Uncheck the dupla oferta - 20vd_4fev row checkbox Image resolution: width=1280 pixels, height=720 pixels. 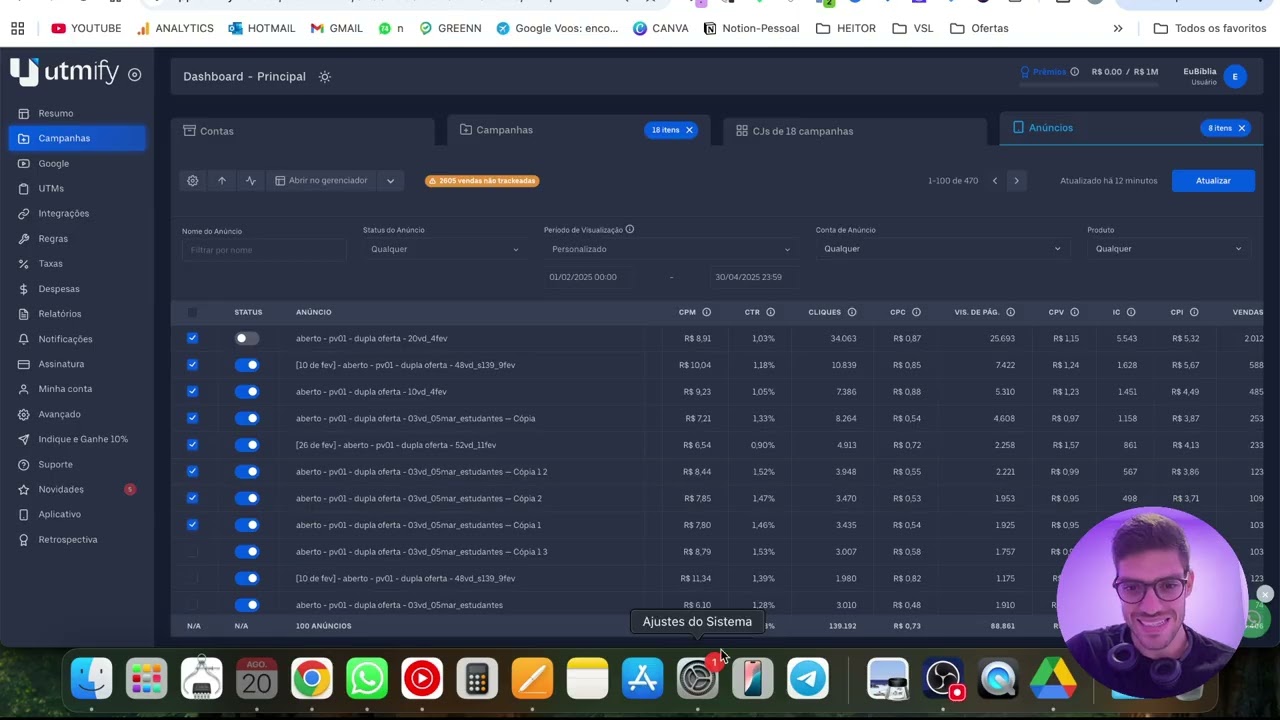pos(192,338)
